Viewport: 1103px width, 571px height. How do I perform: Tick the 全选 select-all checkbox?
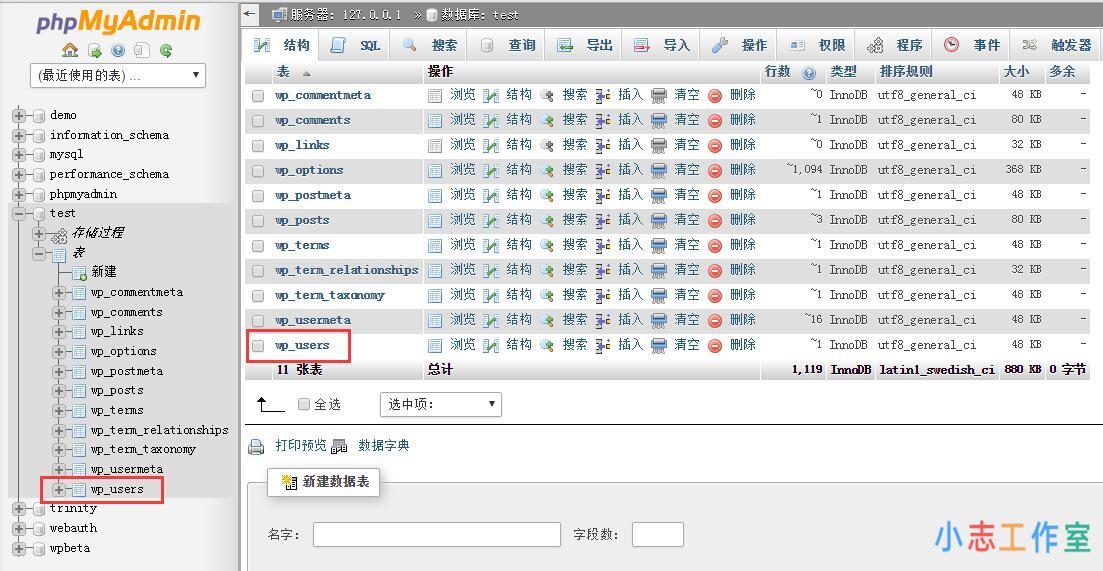point(304,404)
